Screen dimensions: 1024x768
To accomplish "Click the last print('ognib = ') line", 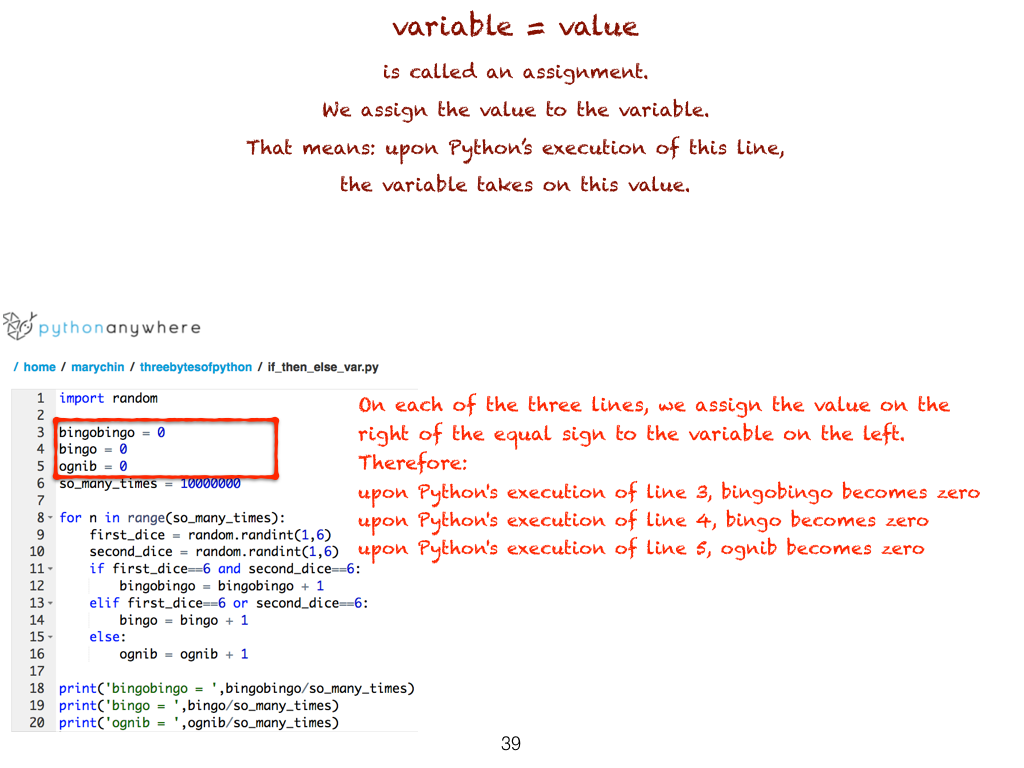I will [198, 722].
